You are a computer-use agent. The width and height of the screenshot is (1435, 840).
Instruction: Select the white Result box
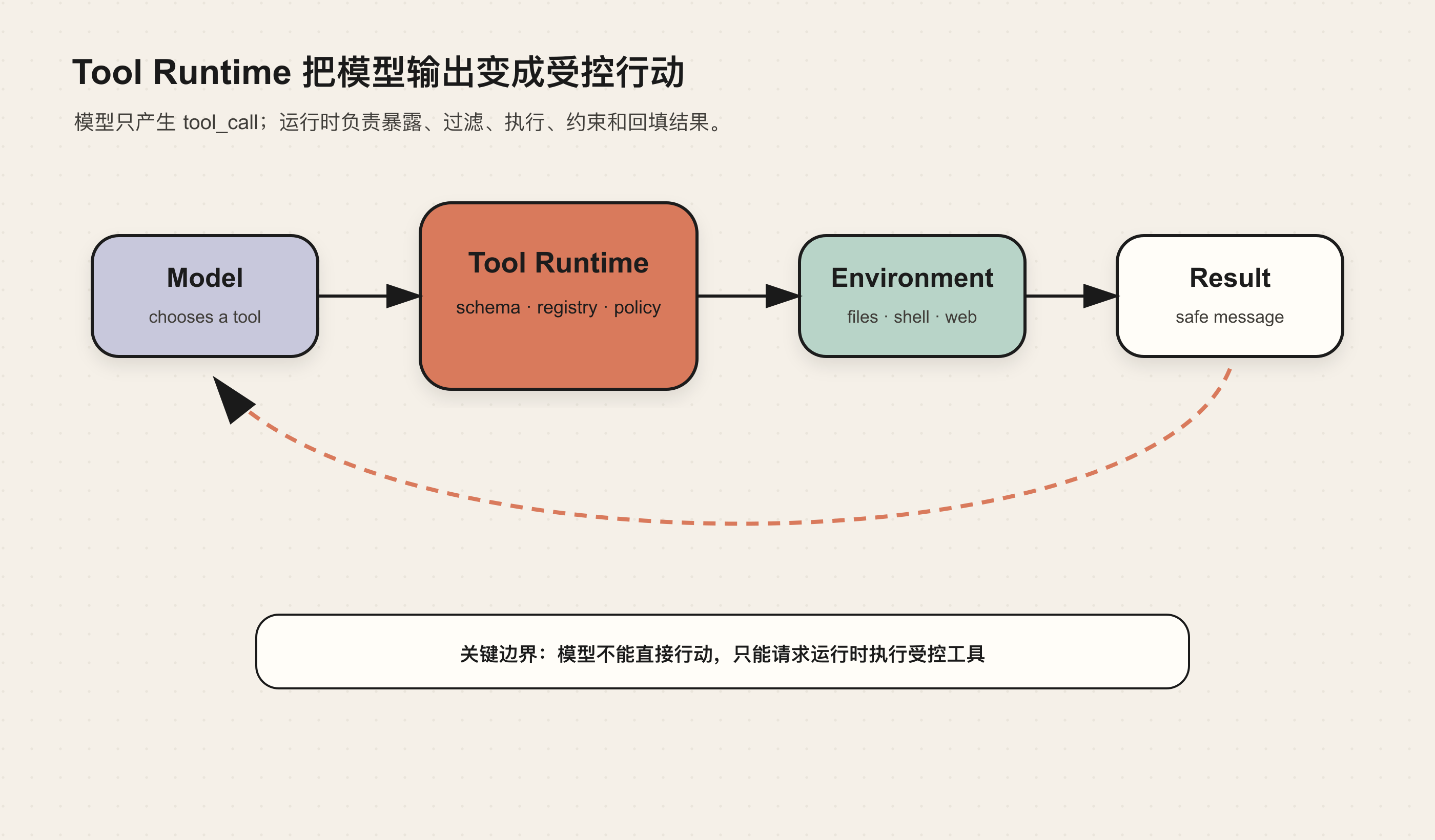pyautogui.click(x=1230, y=296)
